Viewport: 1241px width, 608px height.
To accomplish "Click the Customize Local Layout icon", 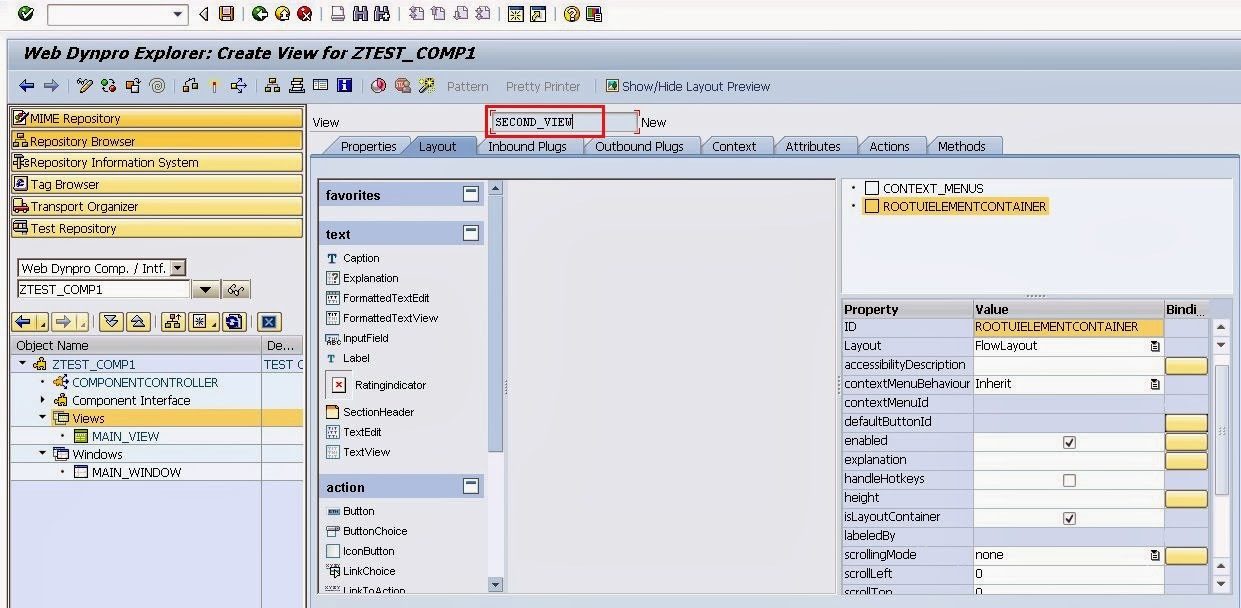I will point(594,14).
